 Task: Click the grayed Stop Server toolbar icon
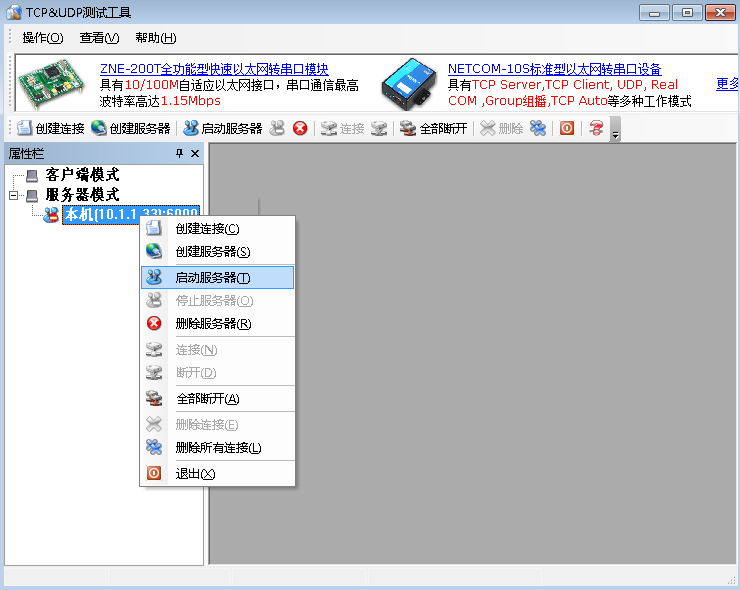277,128
